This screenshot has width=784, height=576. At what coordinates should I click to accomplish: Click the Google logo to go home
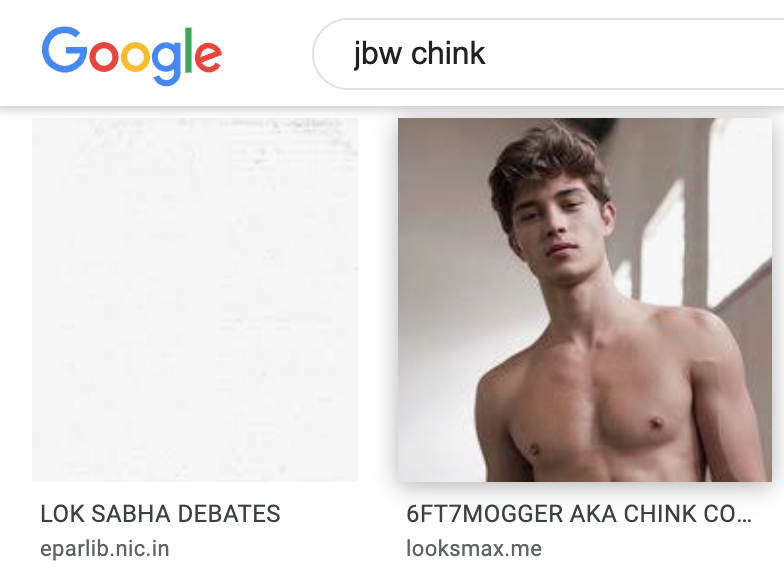tap(132, 56)
